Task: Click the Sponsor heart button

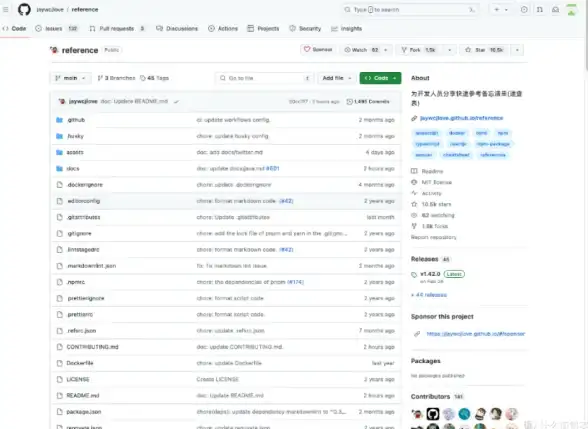Action: pyautogui.click(x=318, y=50)
